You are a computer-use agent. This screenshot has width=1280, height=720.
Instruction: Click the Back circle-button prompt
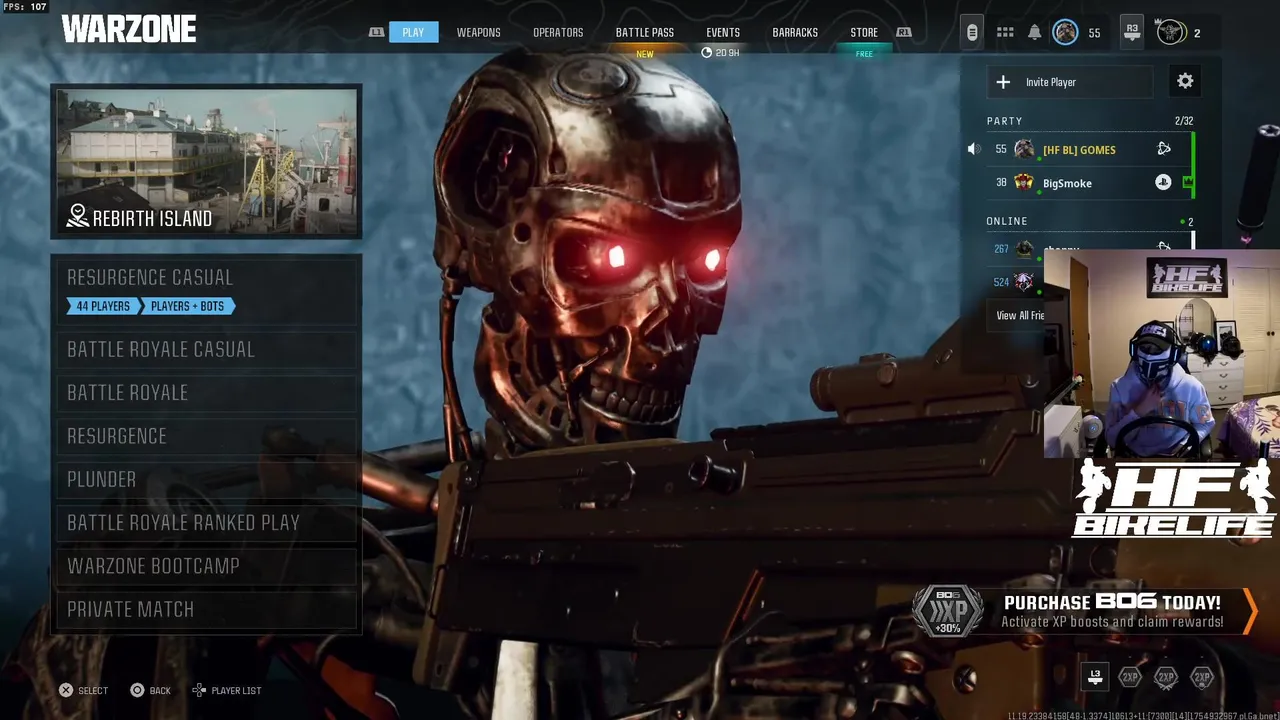point(150,690)
